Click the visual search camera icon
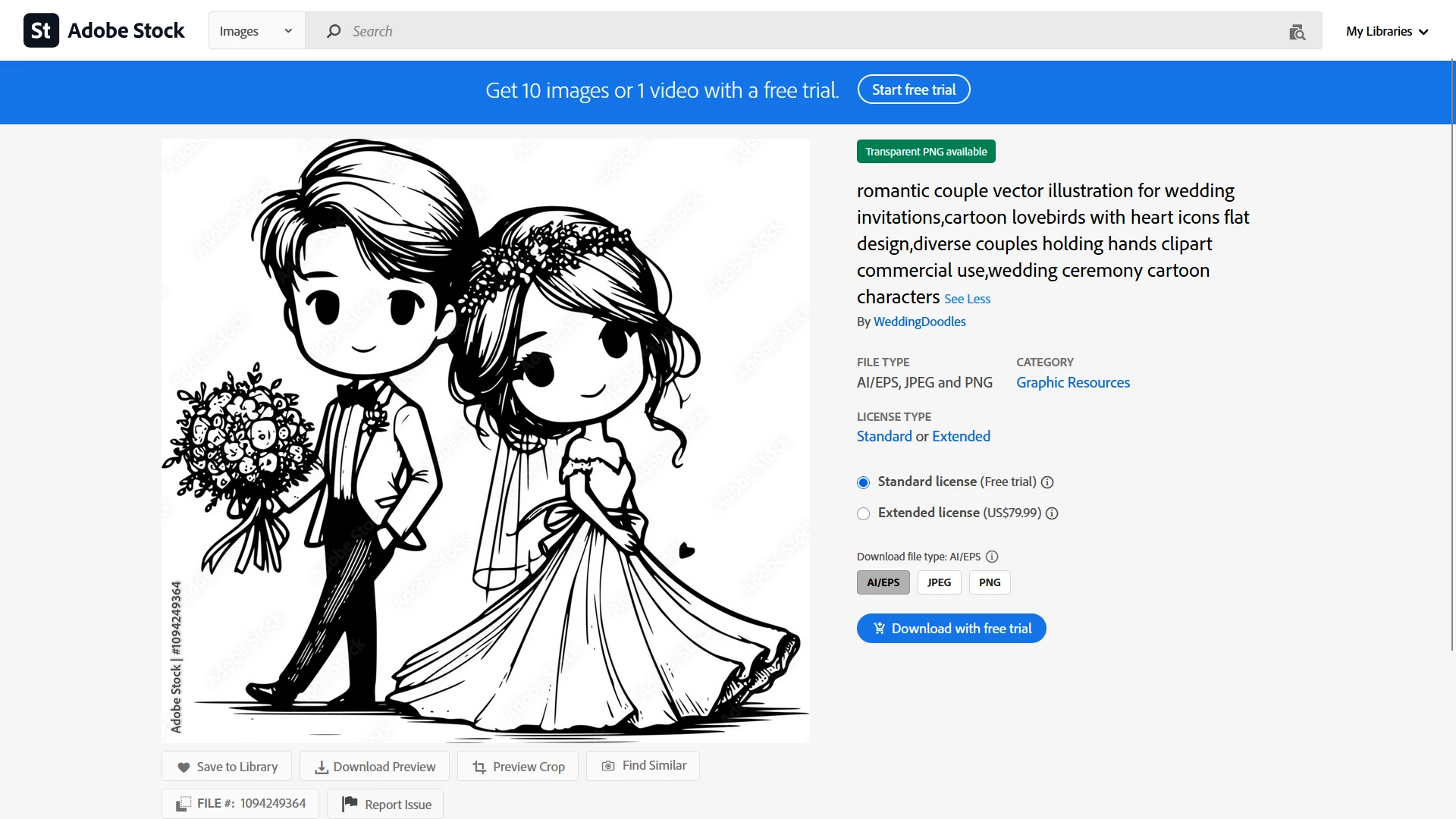 coord(1297,32)
